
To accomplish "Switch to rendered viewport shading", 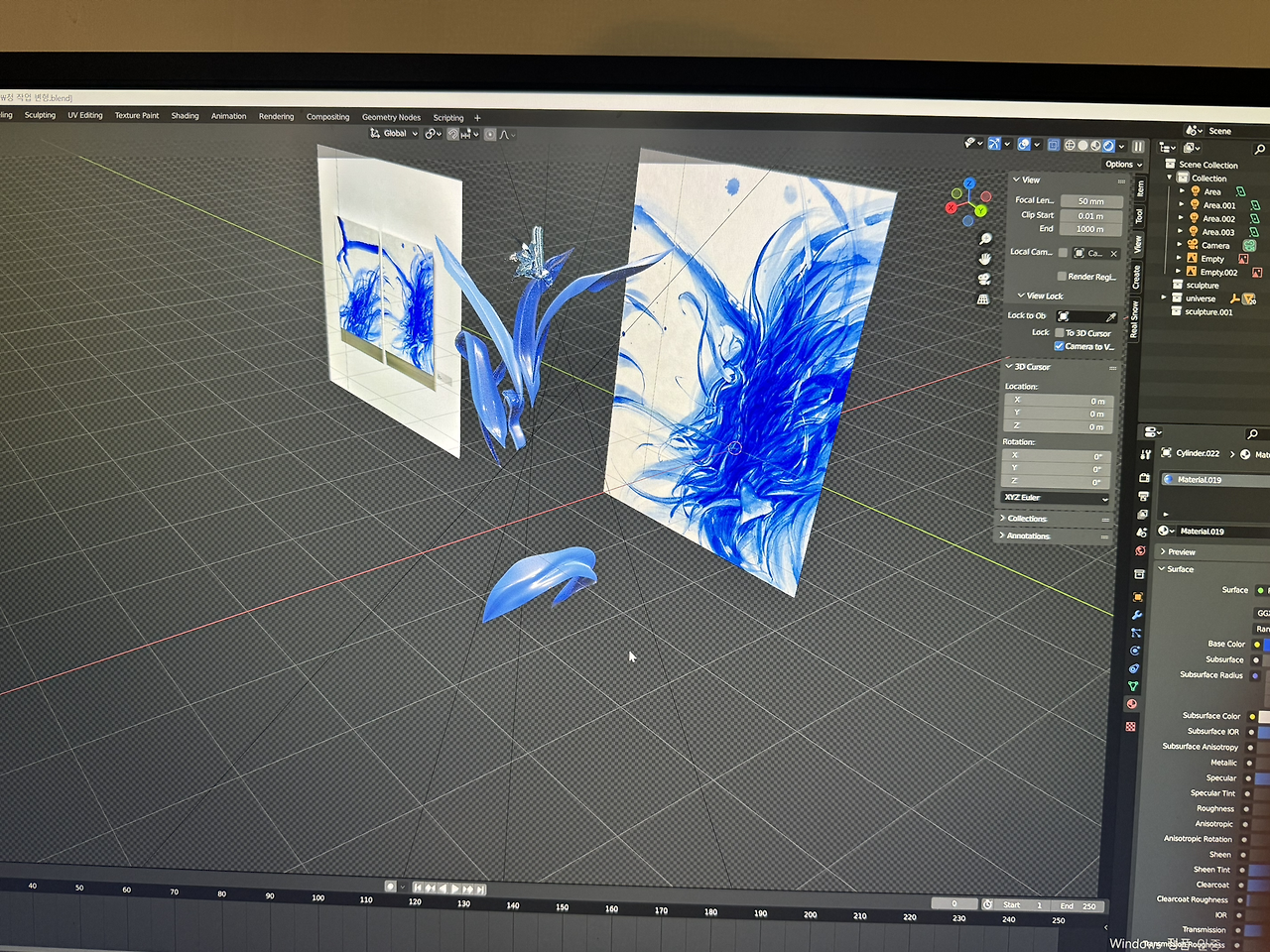I will (1108, 146).
